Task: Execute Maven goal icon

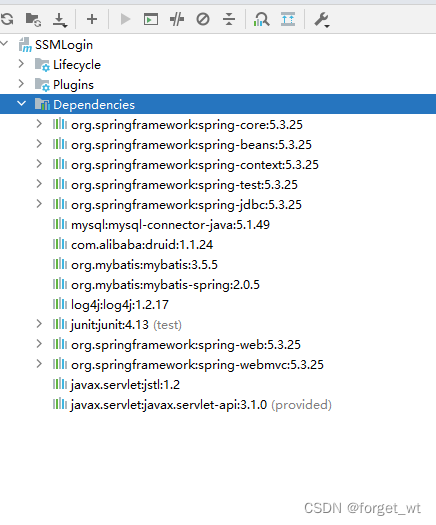Action: [151, 19]
